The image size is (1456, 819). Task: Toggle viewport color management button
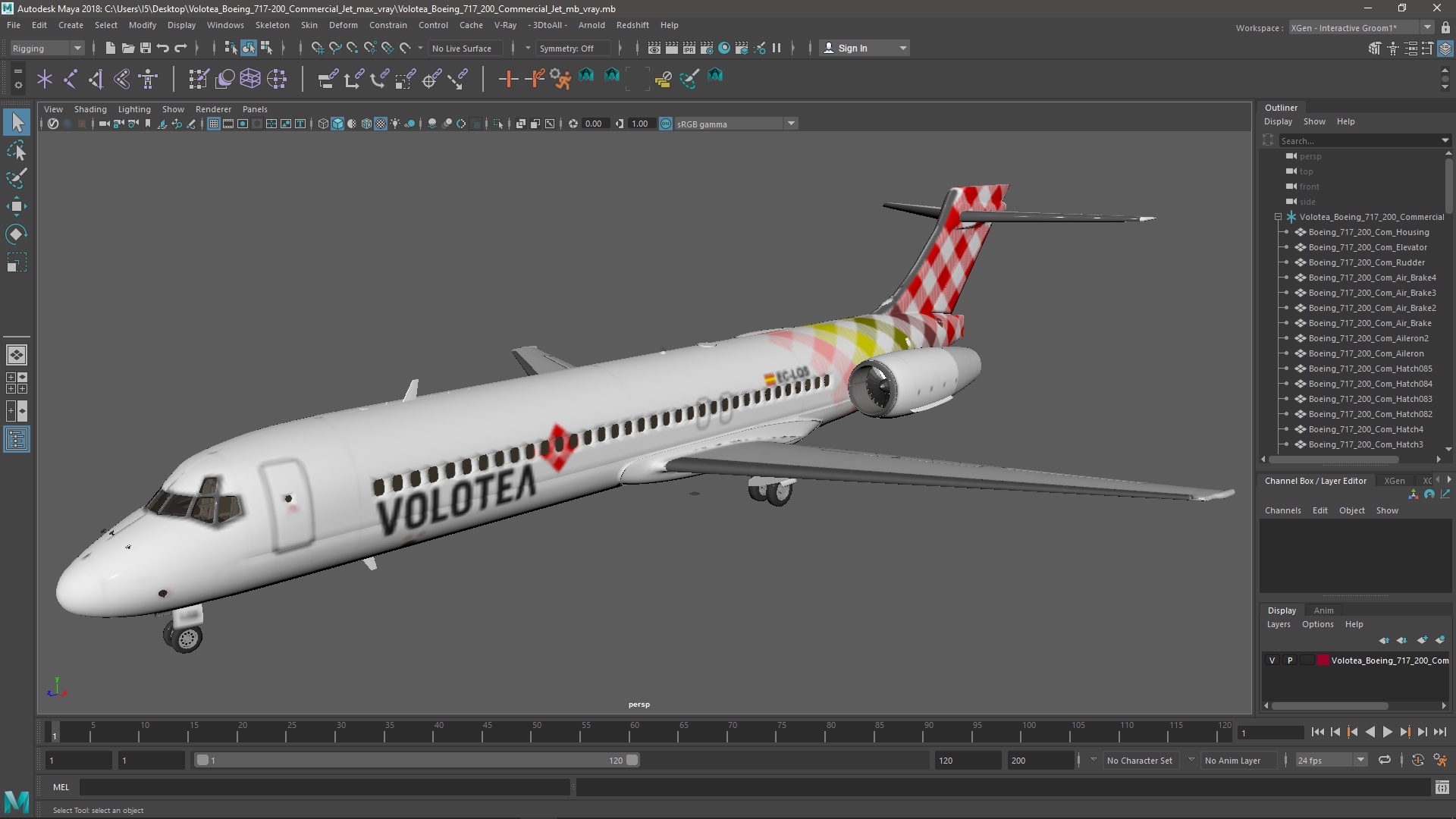point(666,124)
